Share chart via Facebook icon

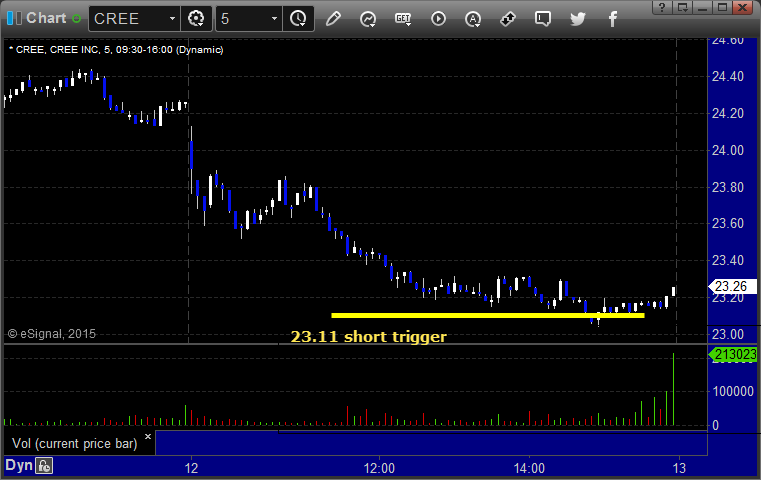(x=613, y=19)
